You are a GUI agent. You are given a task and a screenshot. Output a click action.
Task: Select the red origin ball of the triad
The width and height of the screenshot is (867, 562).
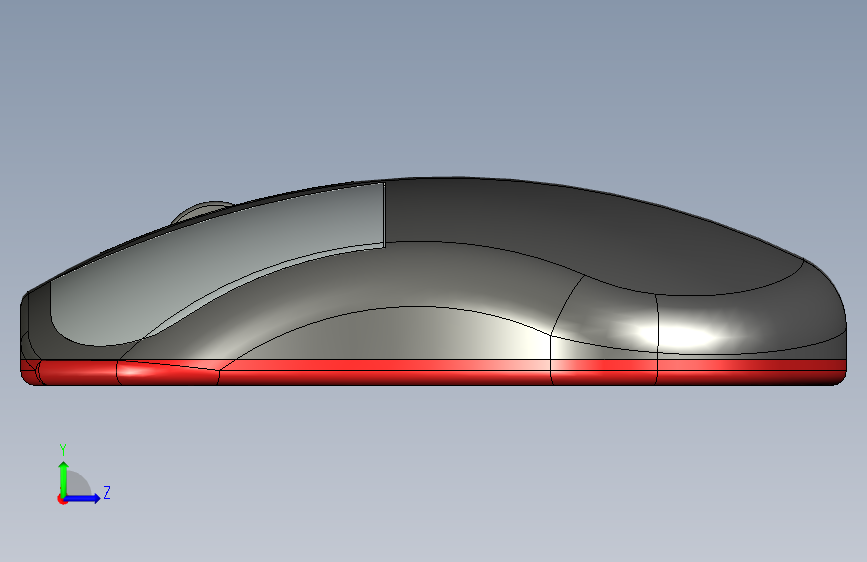pyautogui.click(x=62, y=499)
